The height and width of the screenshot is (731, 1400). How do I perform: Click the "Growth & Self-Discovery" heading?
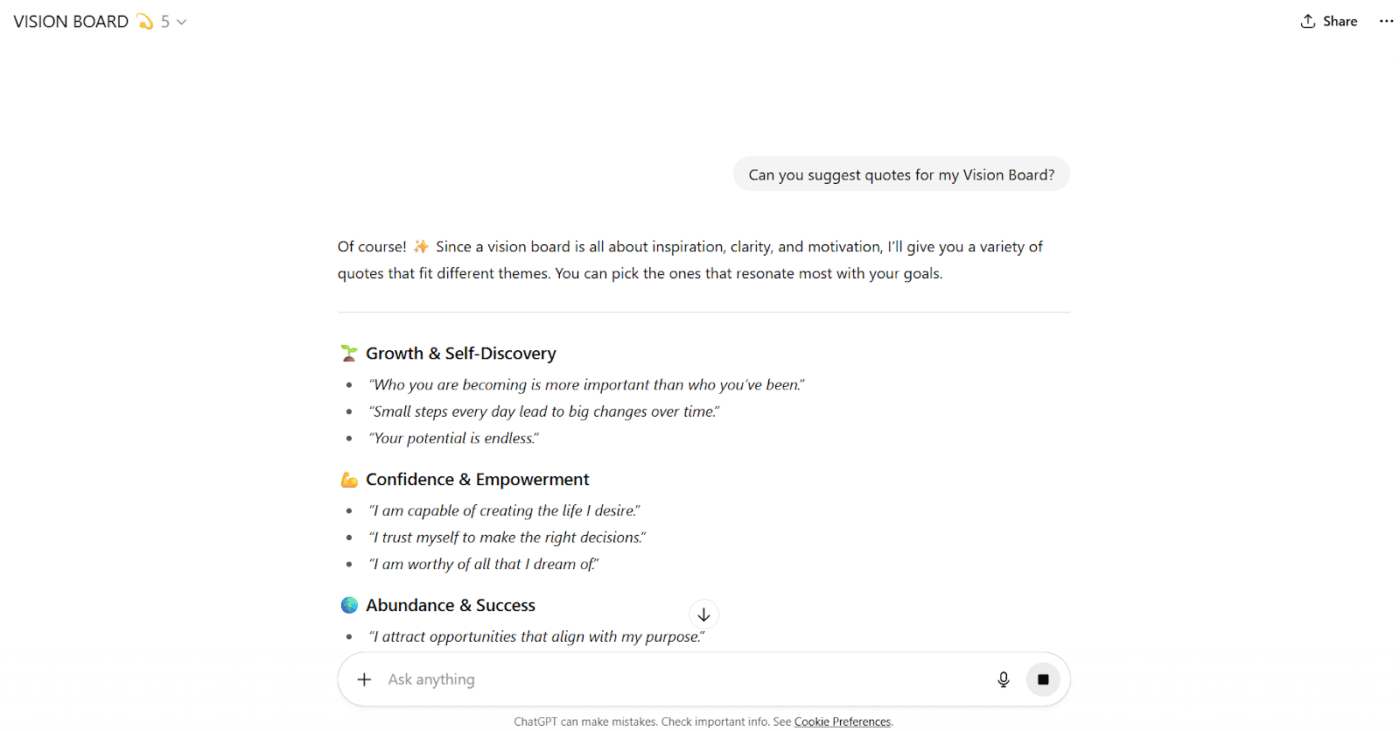(x=460, y=353)
